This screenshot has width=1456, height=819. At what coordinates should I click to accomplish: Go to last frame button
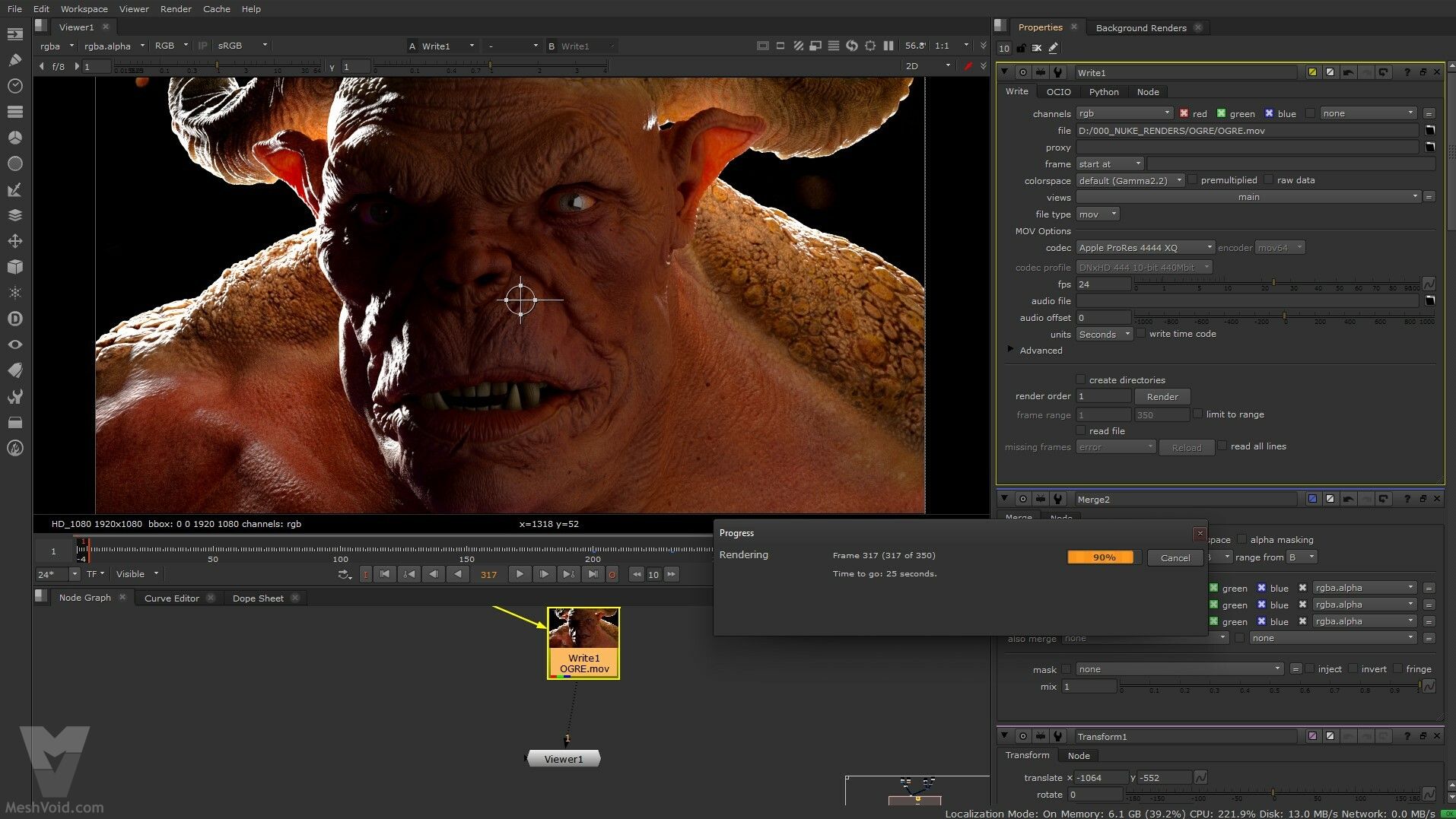tap(593, 574)
